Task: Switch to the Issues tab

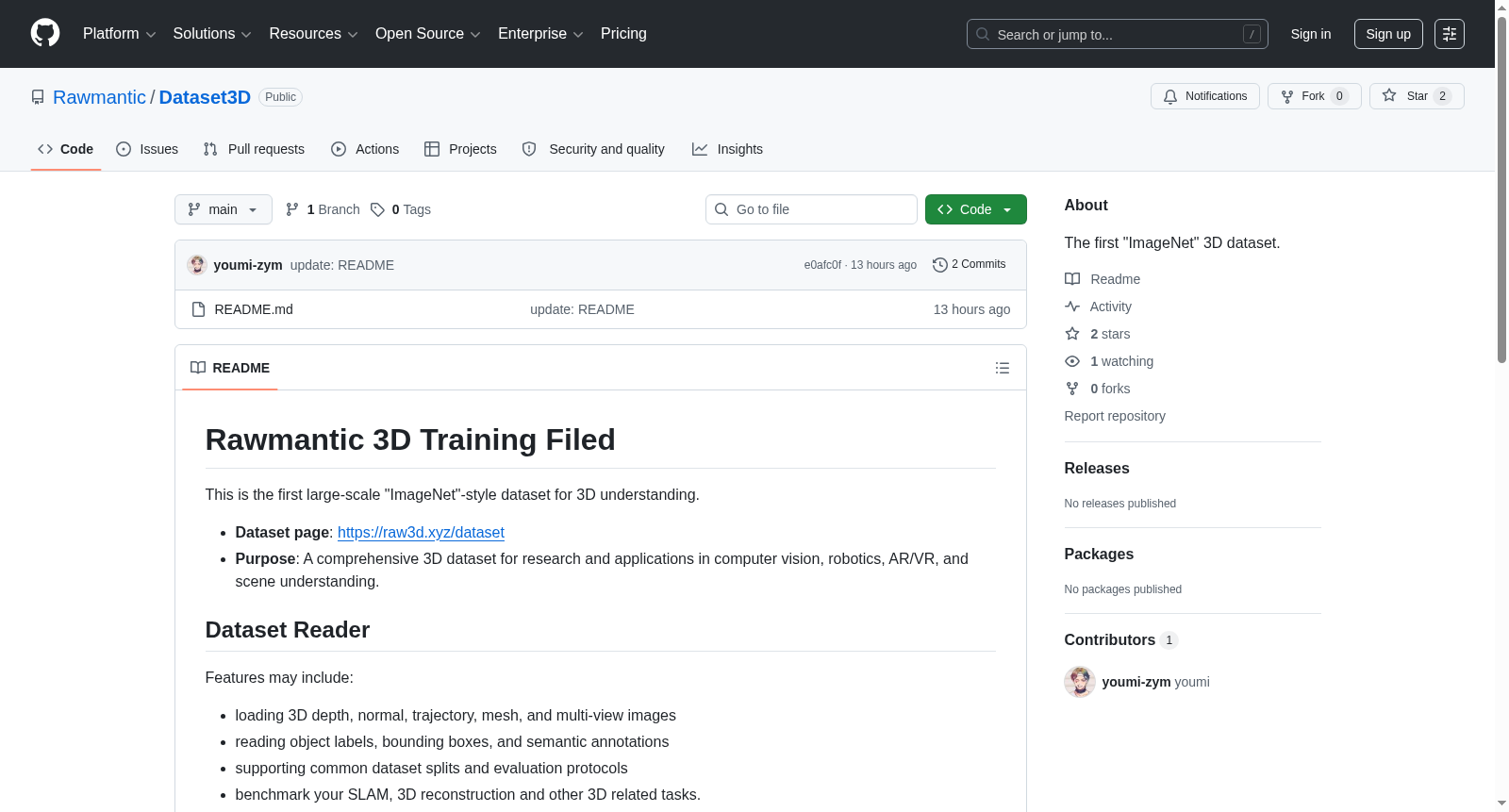Action: [x=147, y=149]
